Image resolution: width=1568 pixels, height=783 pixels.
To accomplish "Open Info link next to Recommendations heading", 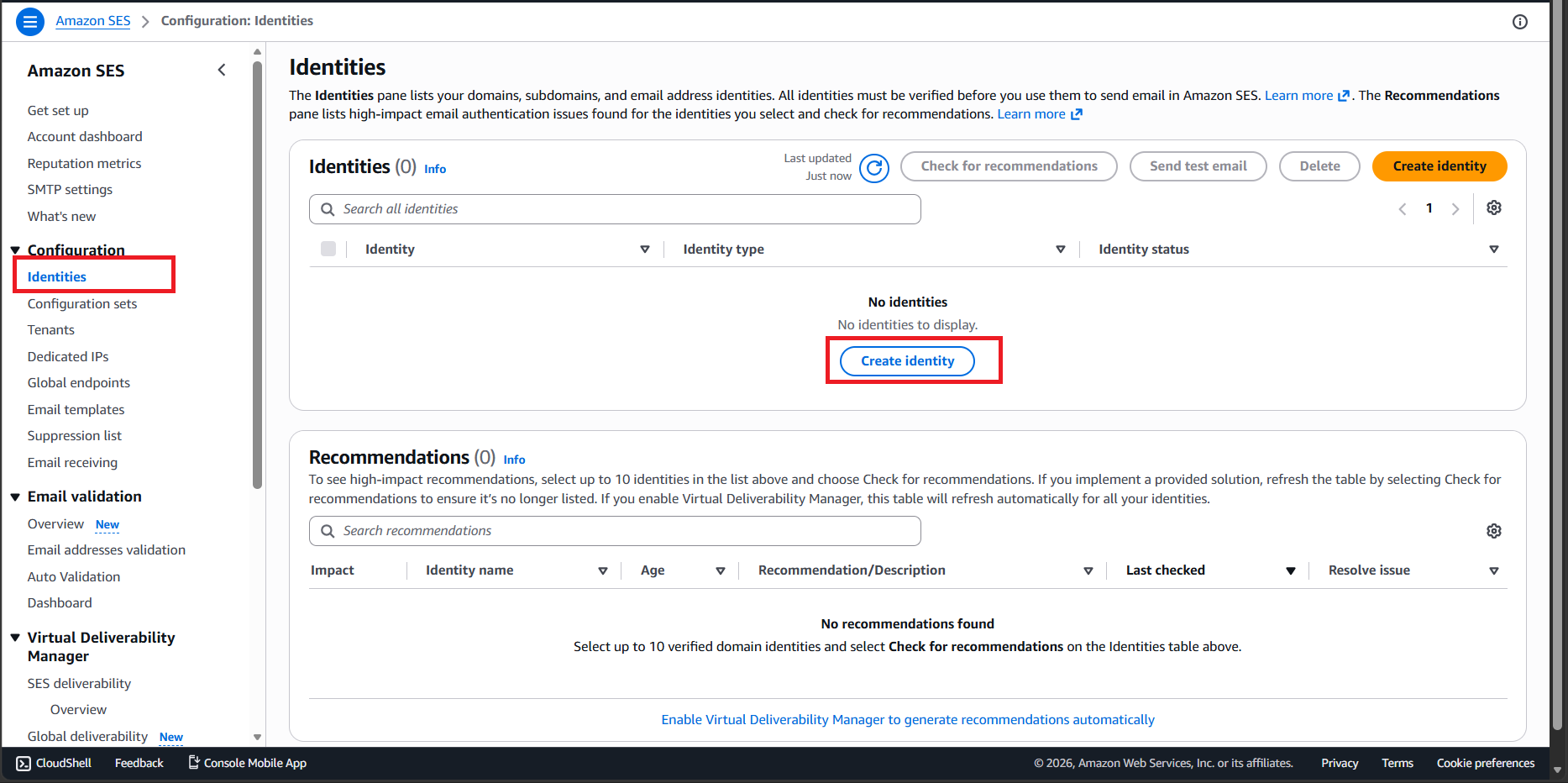I will [514, 460].
